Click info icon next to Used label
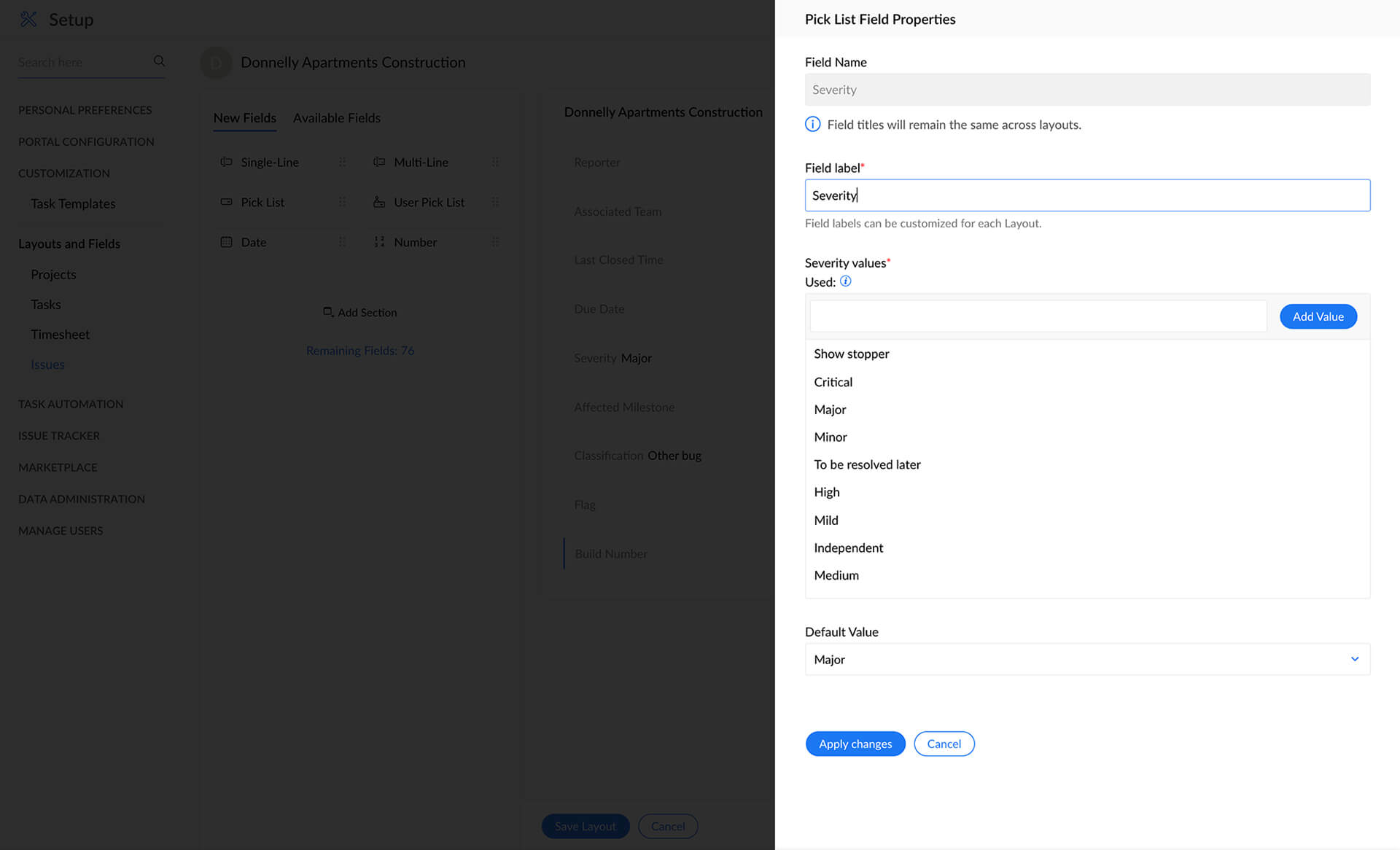Screen dimensions: 1400x850 coord(845,281)
